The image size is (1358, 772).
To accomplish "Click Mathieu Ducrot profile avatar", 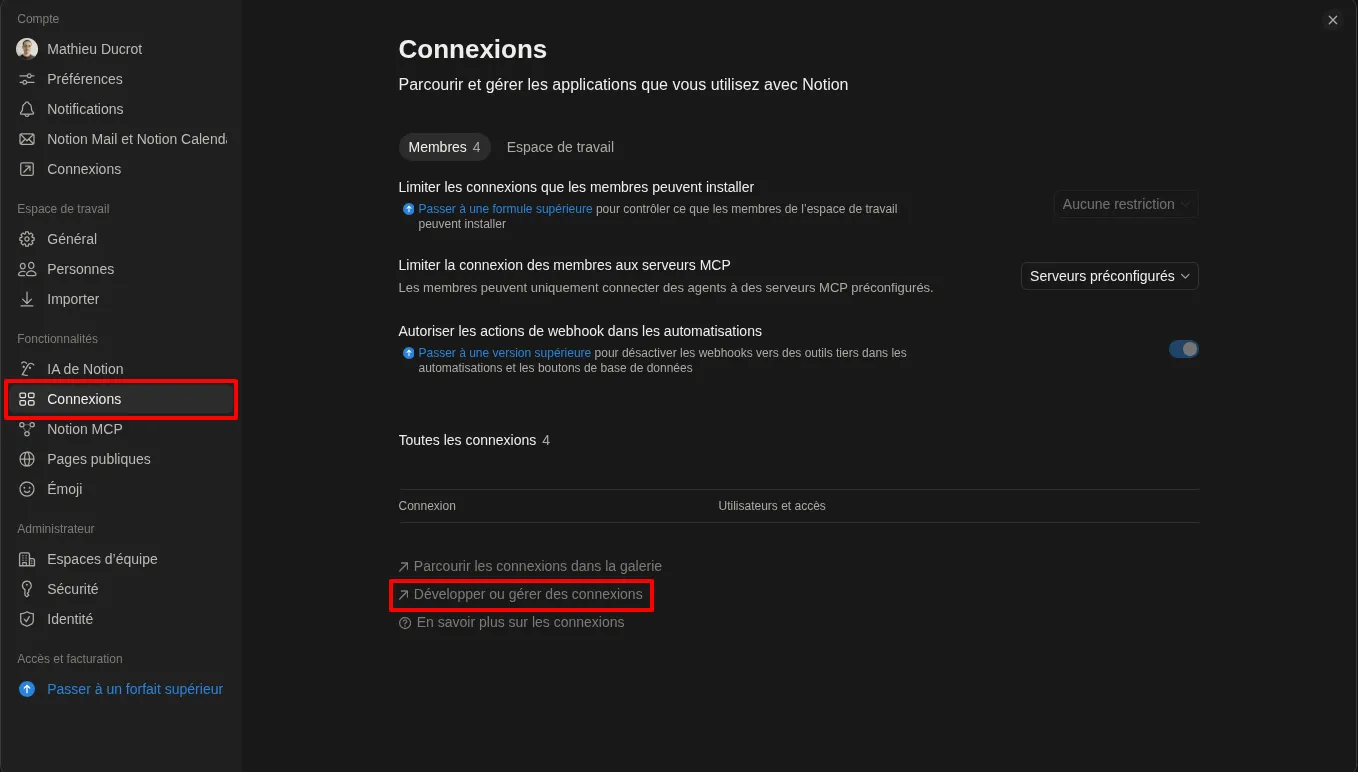I will pos(27,49).
